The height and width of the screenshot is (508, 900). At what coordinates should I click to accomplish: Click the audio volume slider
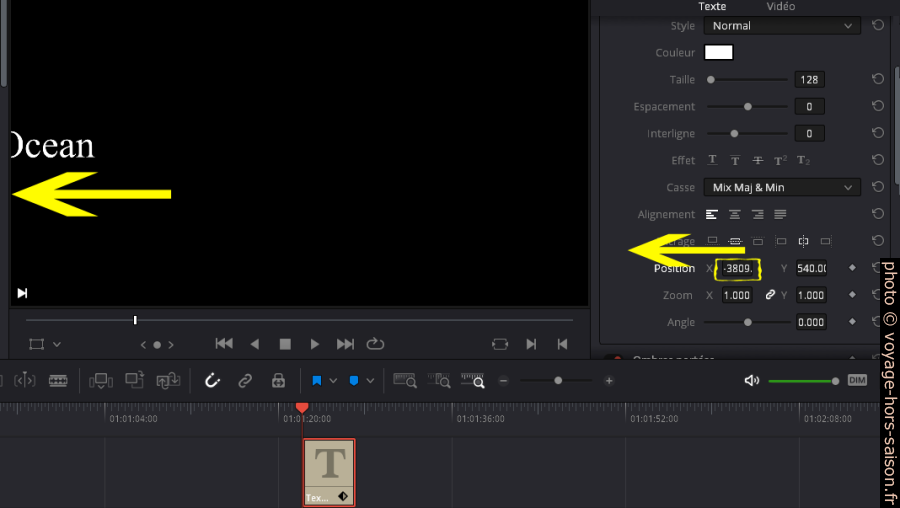click(804, 381)
